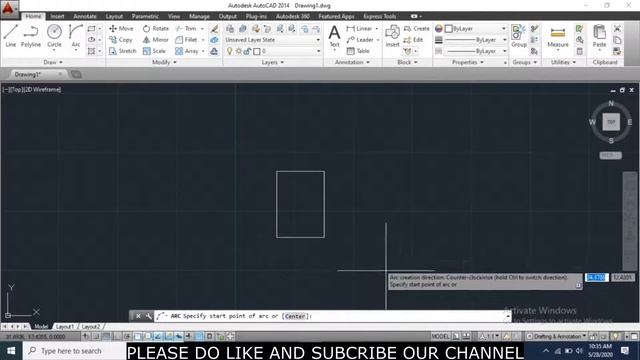Screen dimensions: 640x360
Task: Expand the Modify panel
Action: click(164, 62)
